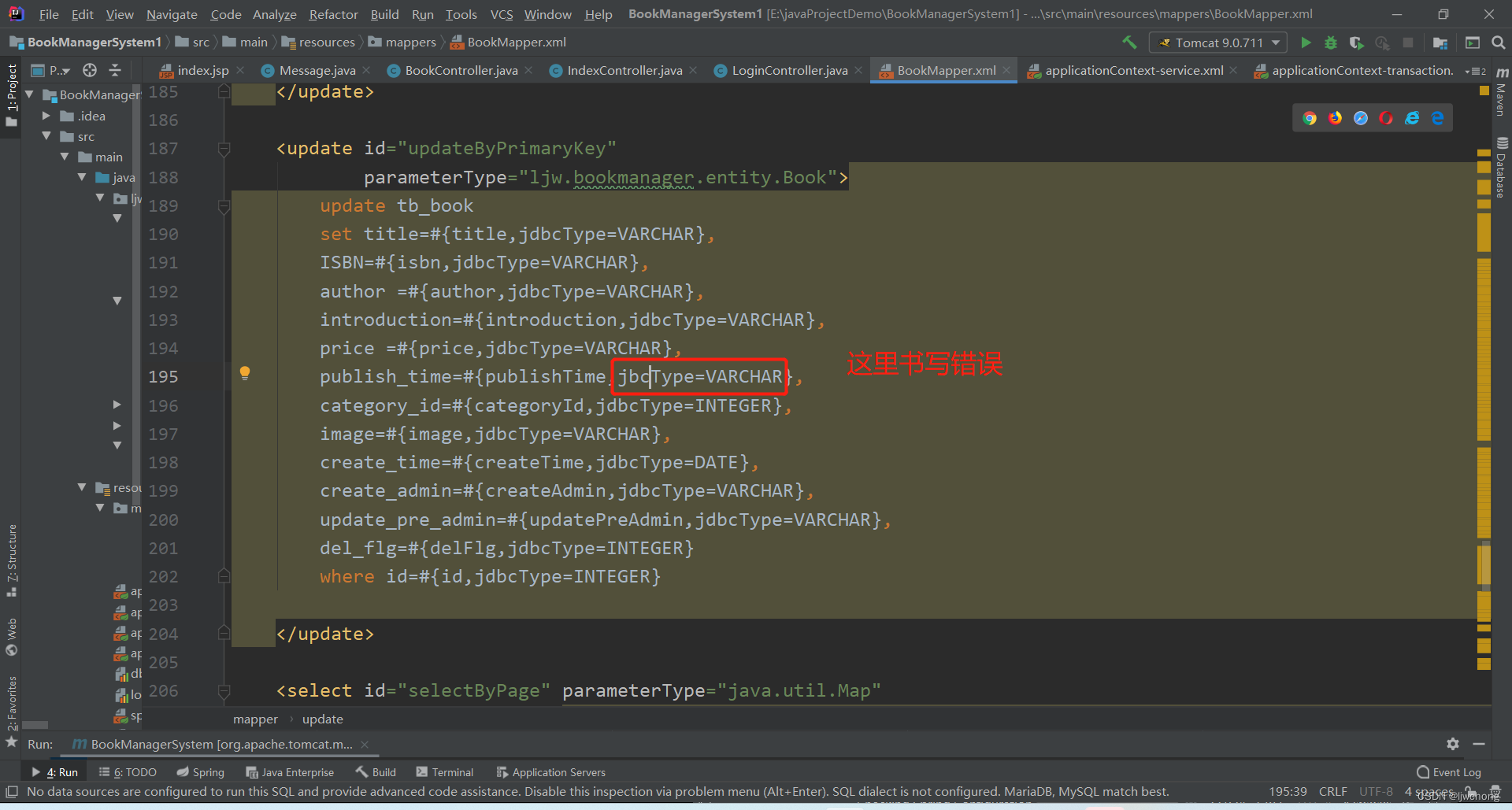This screenshot has width=1512, height=810.
Task: Collapse the updateByPrimaryKey block arrow near line 187
Action: pos(224,150)
